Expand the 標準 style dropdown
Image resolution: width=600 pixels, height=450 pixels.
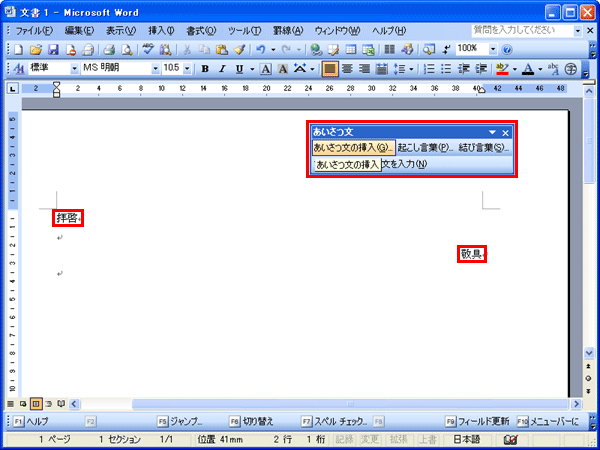(74, 69)
